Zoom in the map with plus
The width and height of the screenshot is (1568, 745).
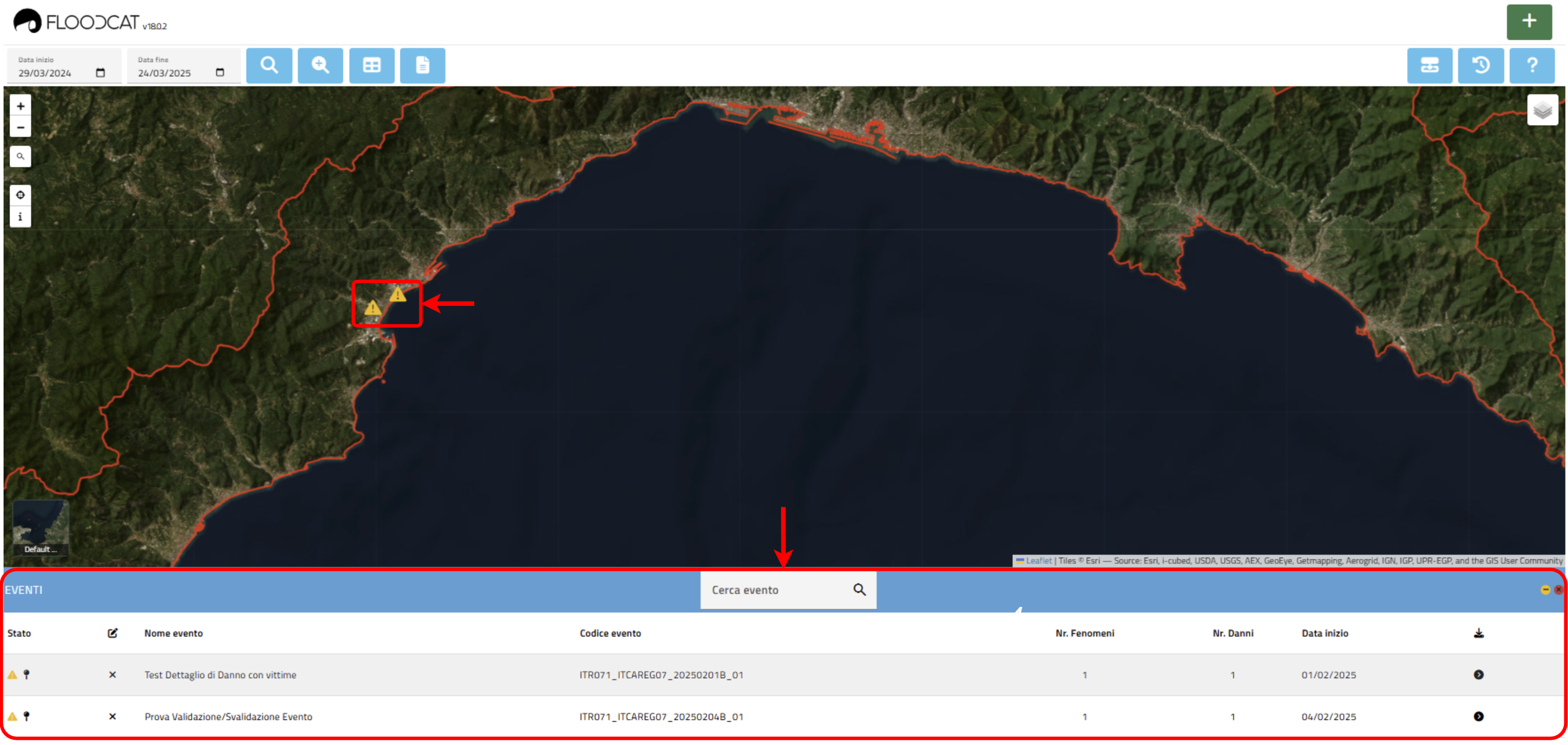tap(20, 106)
